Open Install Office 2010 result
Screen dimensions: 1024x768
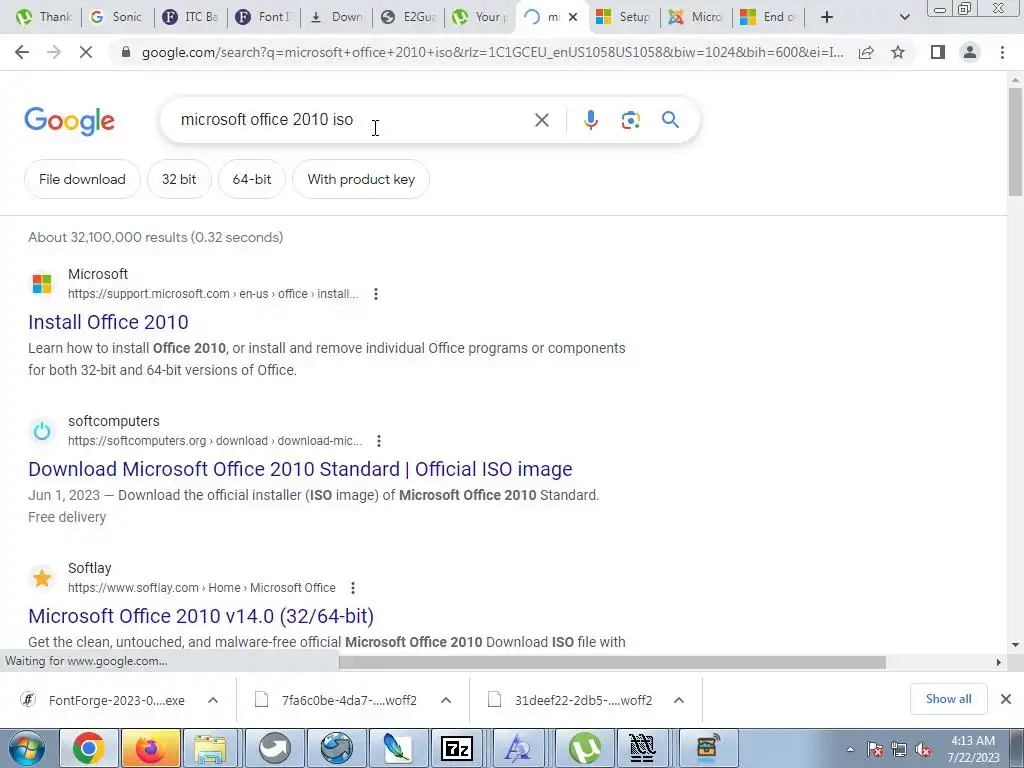coord(108,322)
